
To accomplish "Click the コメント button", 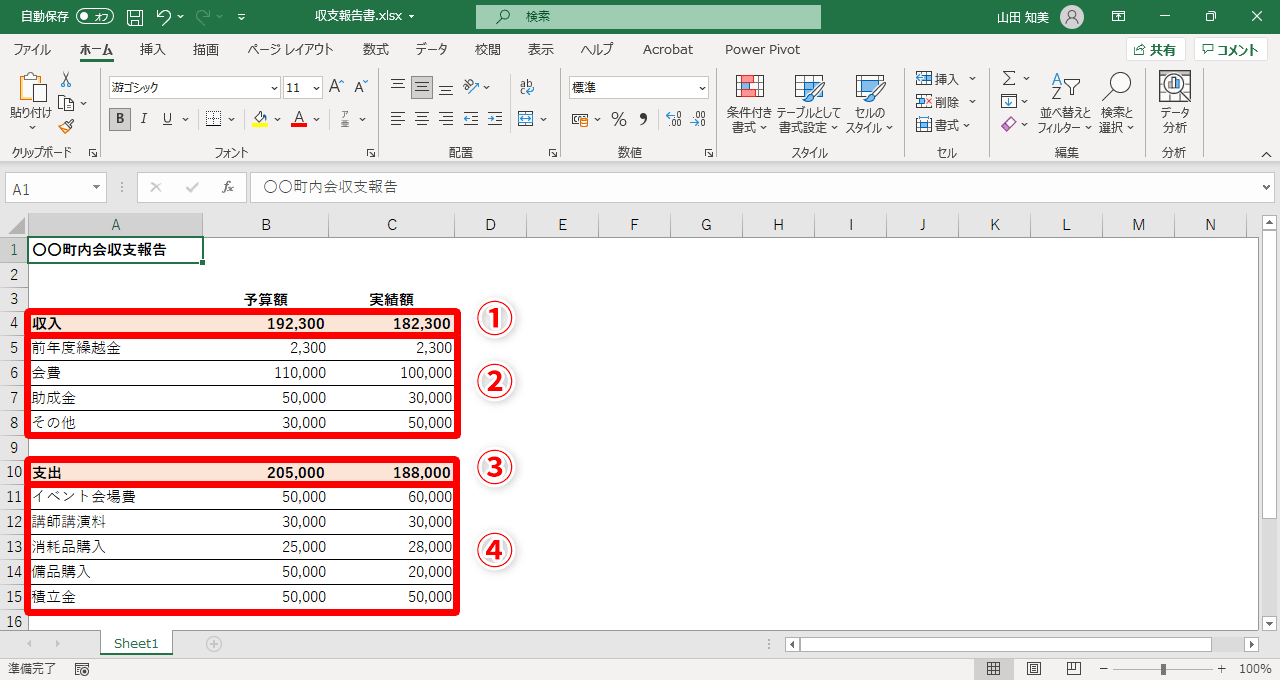I will pyautogui.click(x=1231, y=49).
